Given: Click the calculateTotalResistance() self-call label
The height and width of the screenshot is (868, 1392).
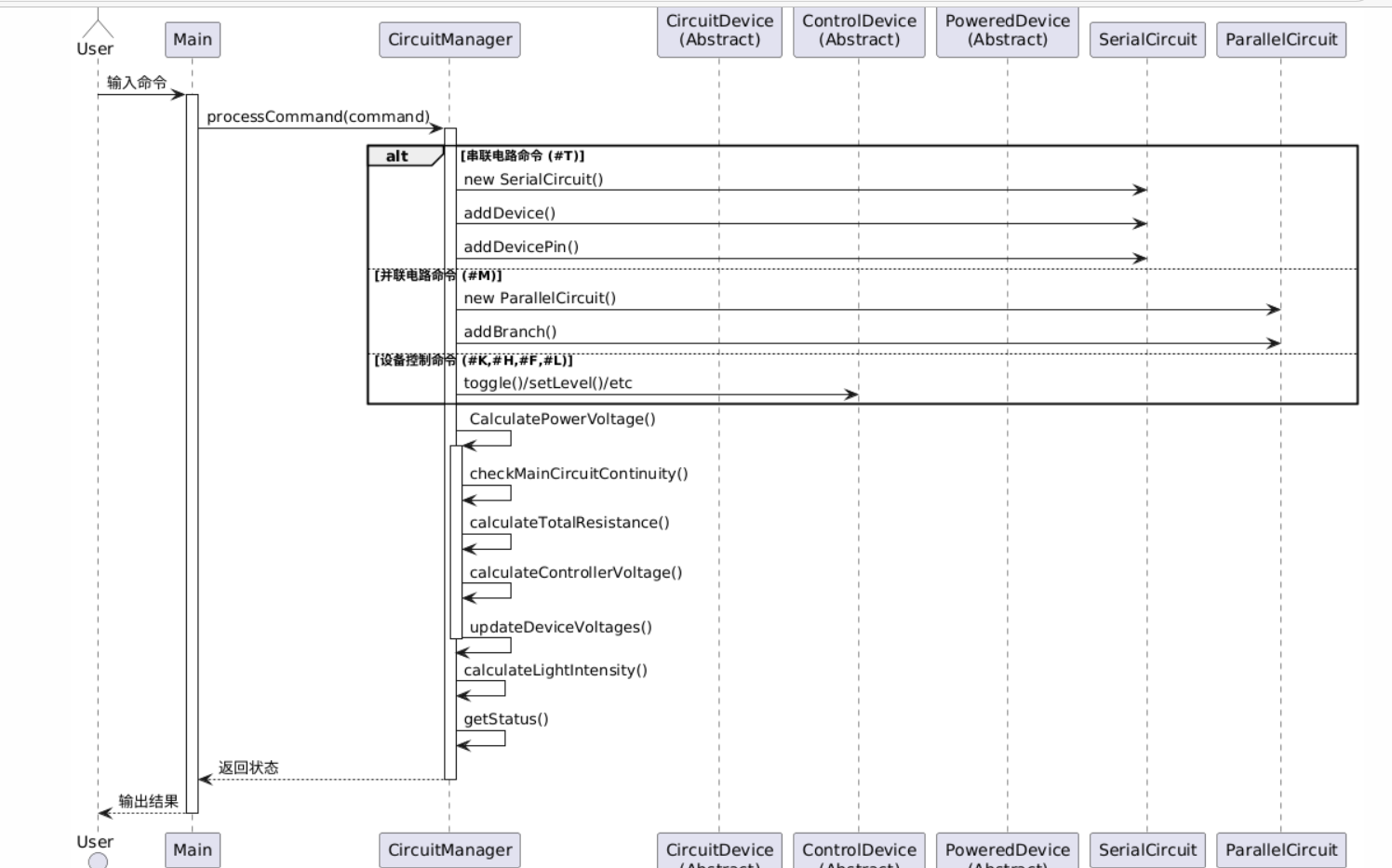Looking at the screenshot, I should coord(569,523).
